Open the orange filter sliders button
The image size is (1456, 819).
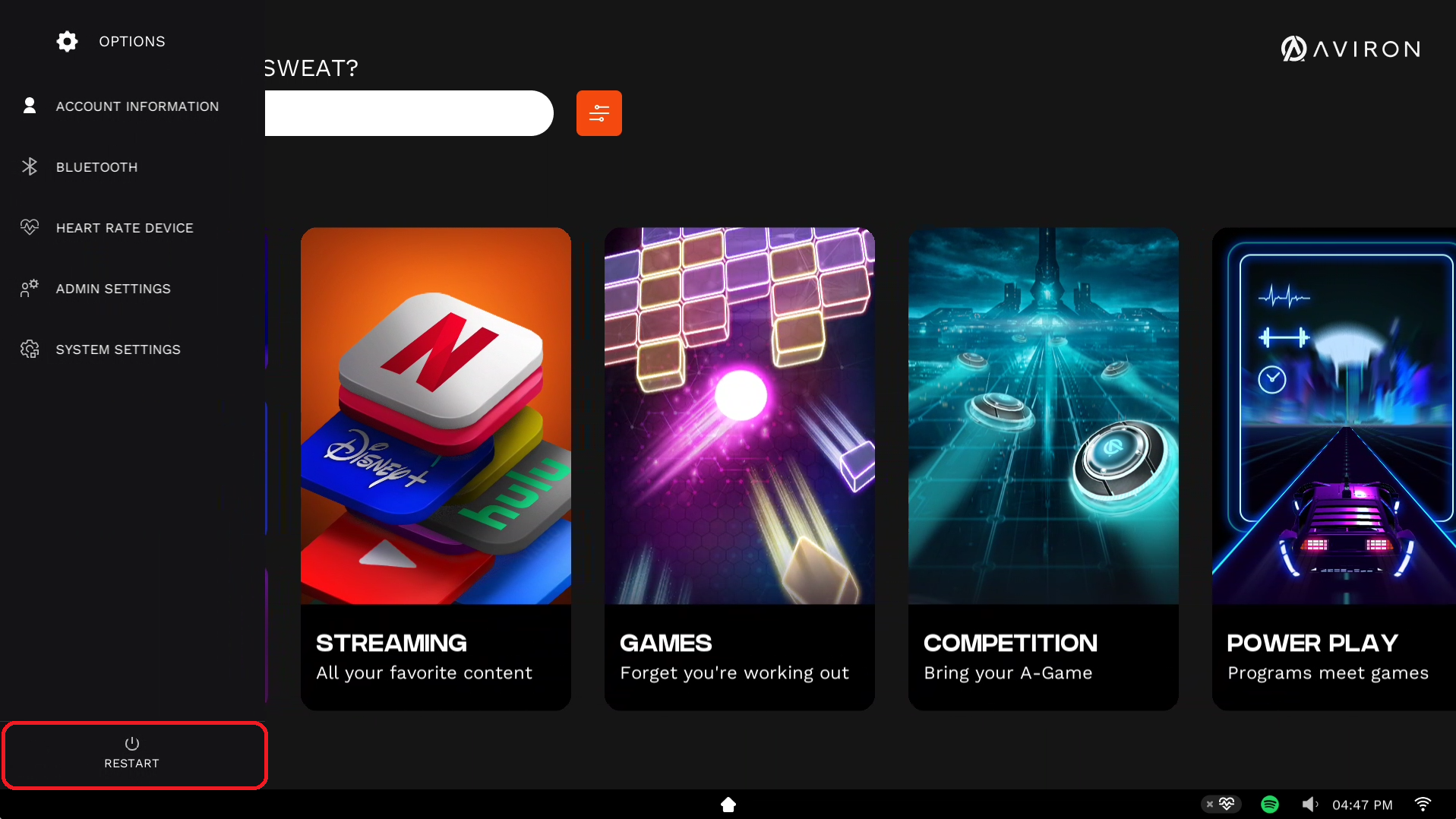[599, 113]
